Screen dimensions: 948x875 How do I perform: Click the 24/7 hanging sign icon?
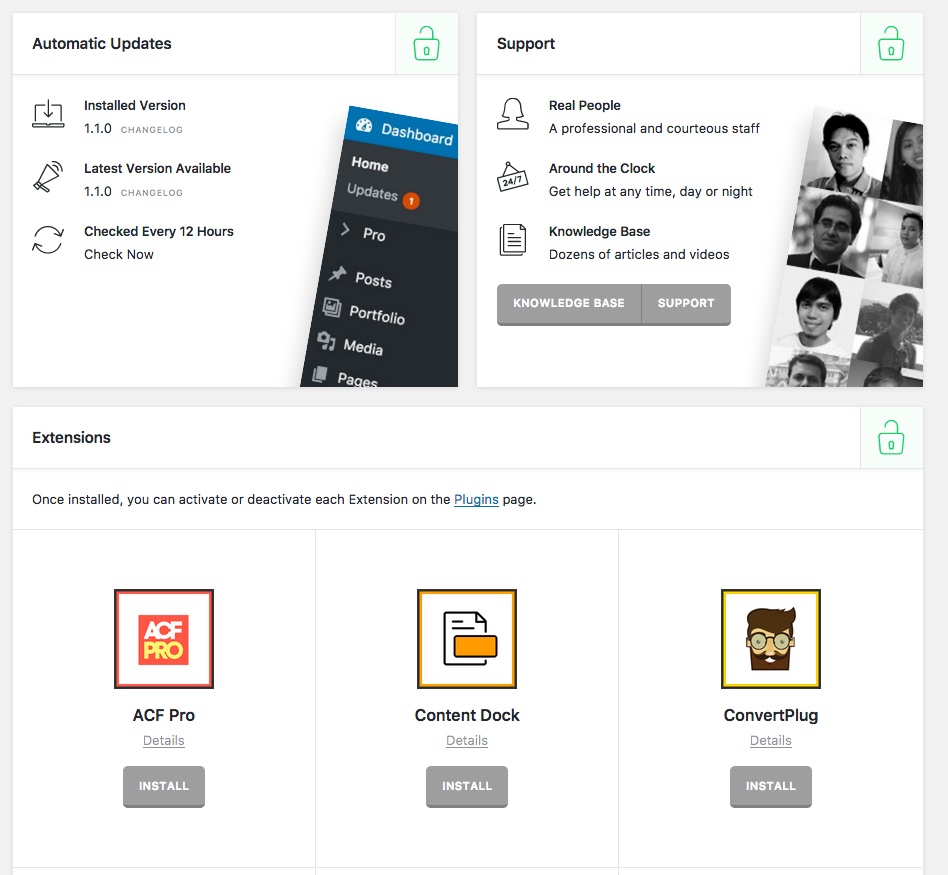(x=512, y=177)
